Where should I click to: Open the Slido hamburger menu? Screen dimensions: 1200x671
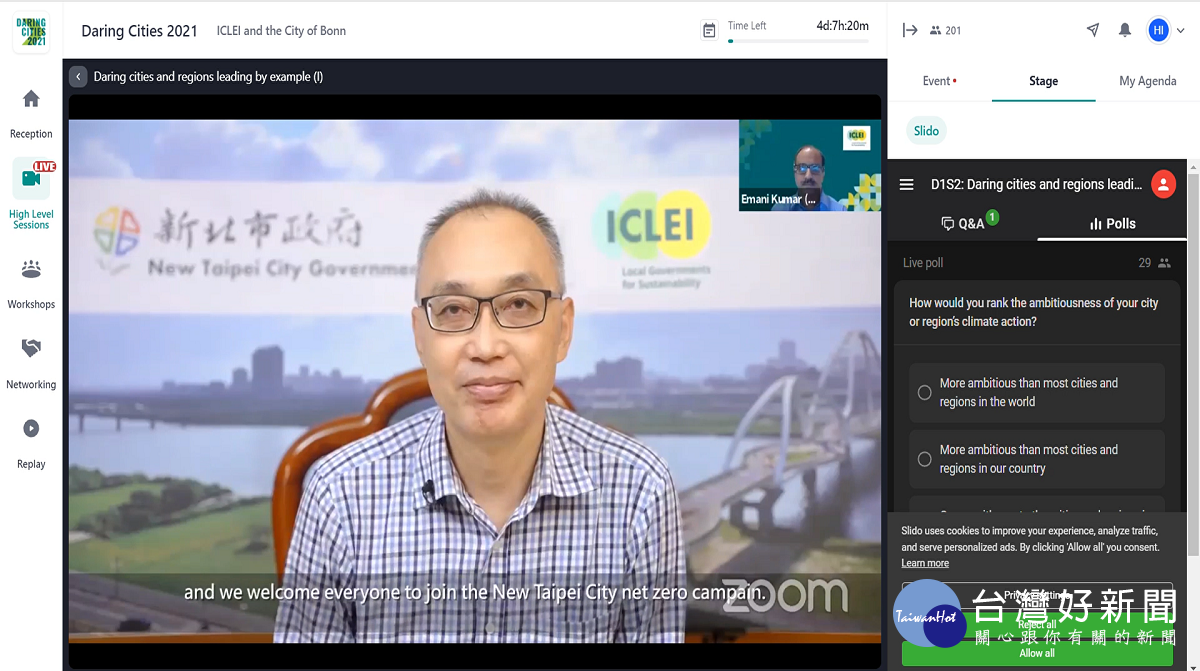click(907, 184)
